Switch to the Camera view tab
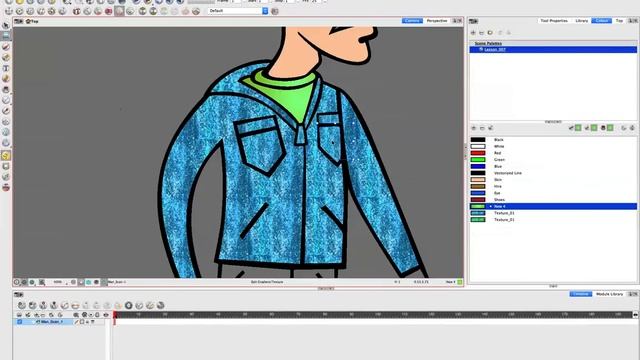 (x=412, y=20)
